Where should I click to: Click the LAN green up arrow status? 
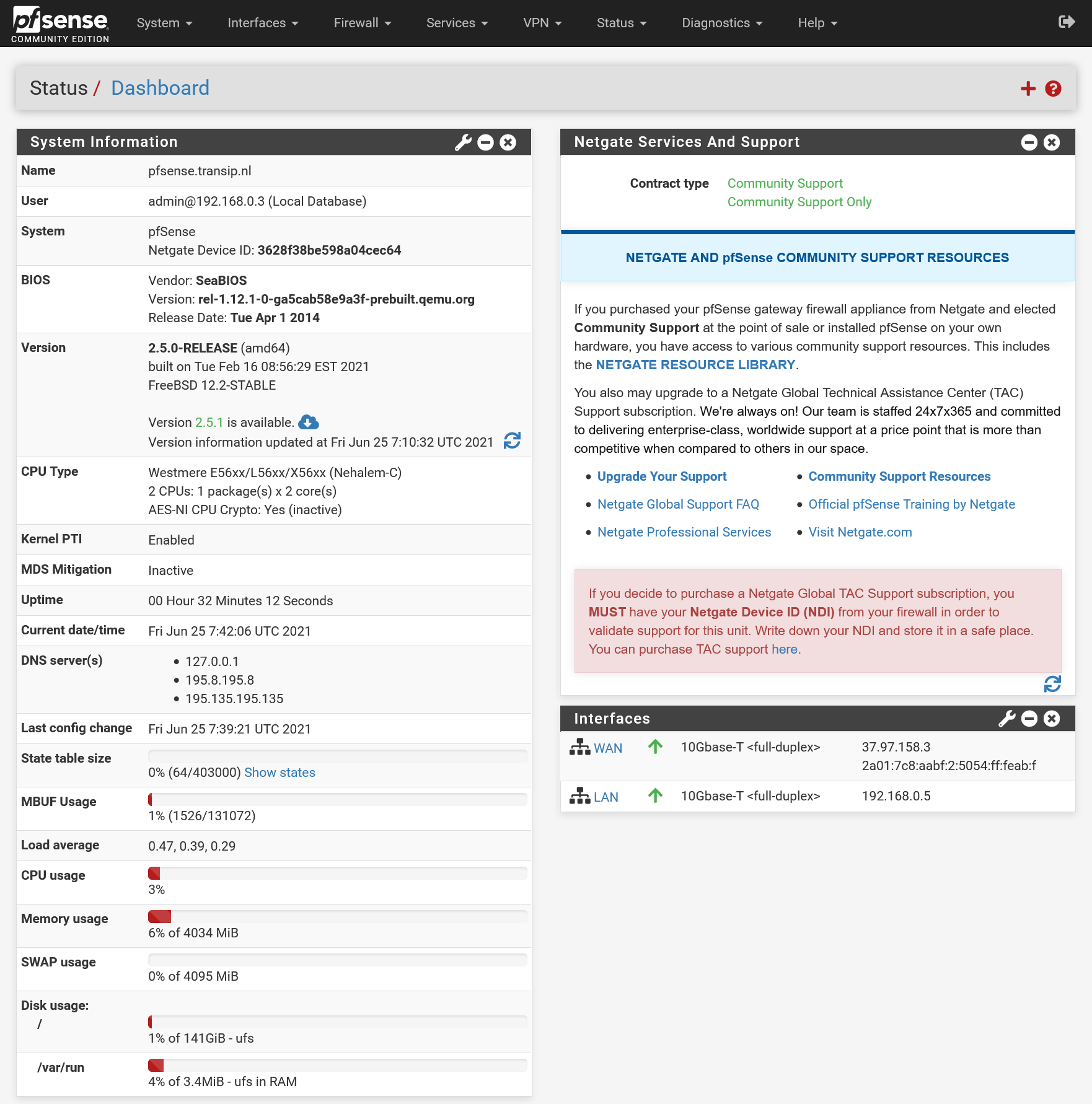(656, 795)
